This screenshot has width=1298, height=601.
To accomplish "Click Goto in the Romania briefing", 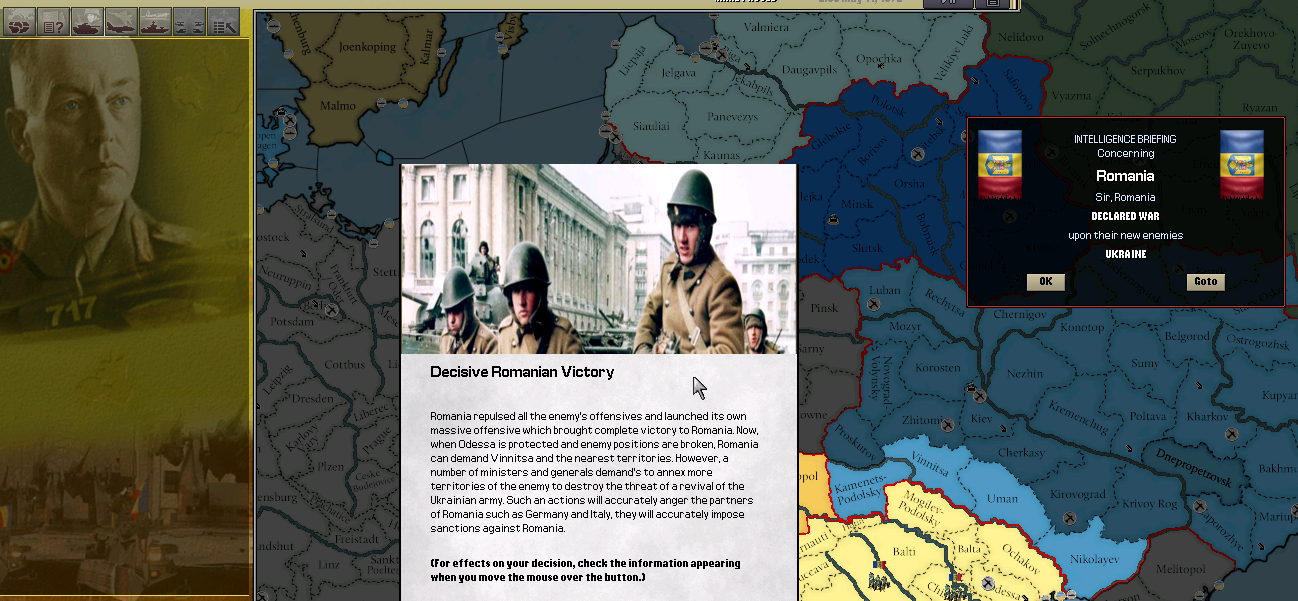I will coord(1205,282).
